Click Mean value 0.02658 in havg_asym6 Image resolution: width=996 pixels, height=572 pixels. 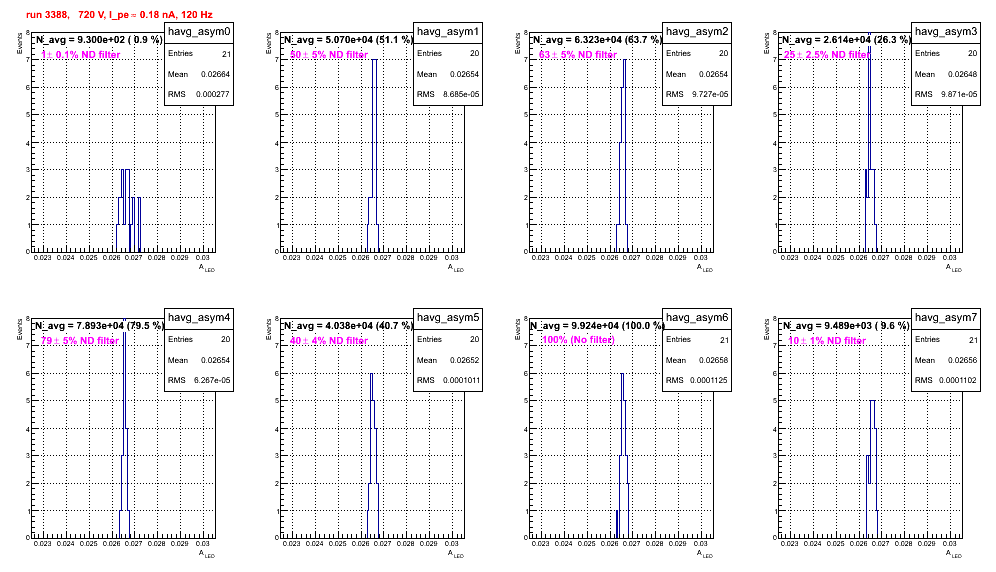(714, 360)
